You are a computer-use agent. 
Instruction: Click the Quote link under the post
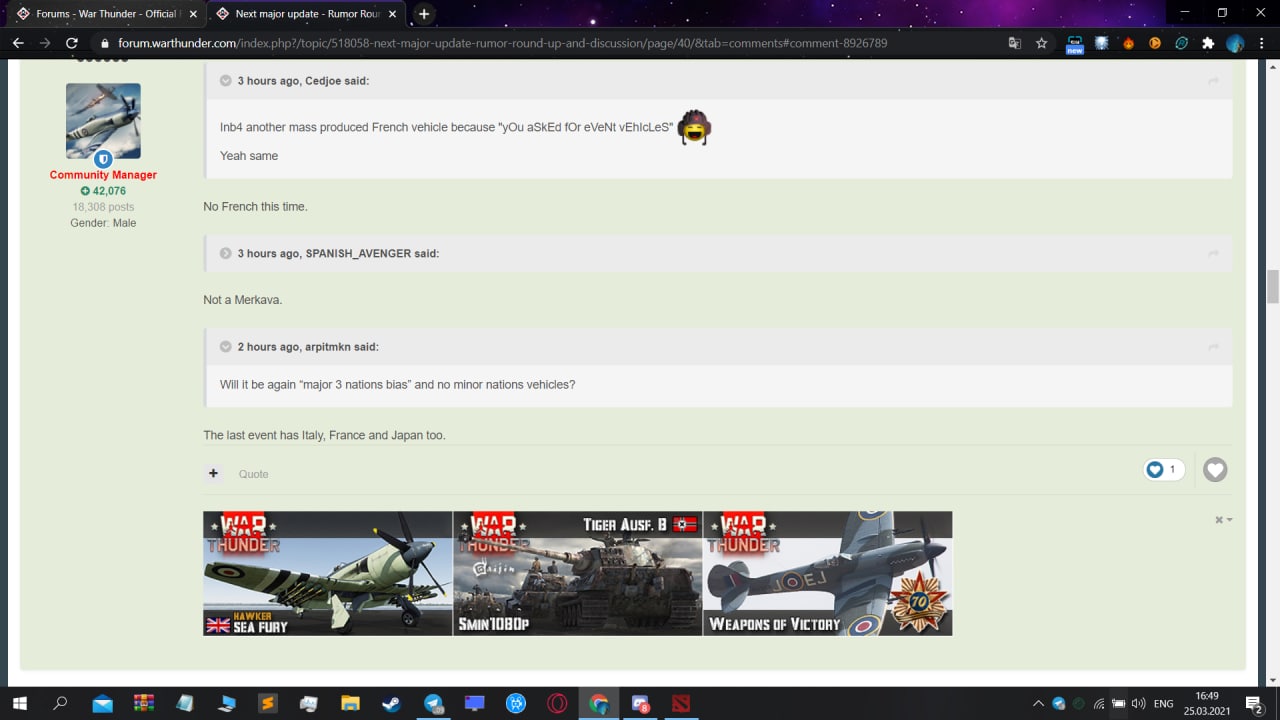point(253,474)
